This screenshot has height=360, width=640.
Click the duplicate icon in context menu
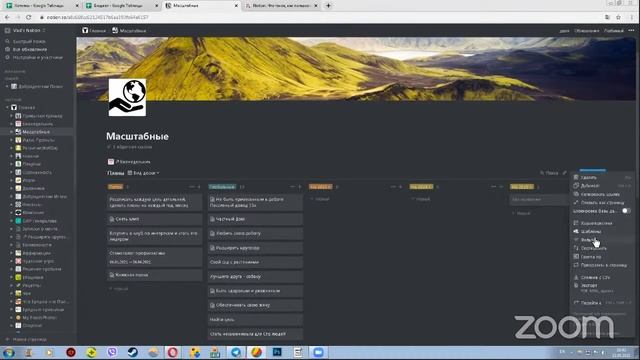point(576,185)
